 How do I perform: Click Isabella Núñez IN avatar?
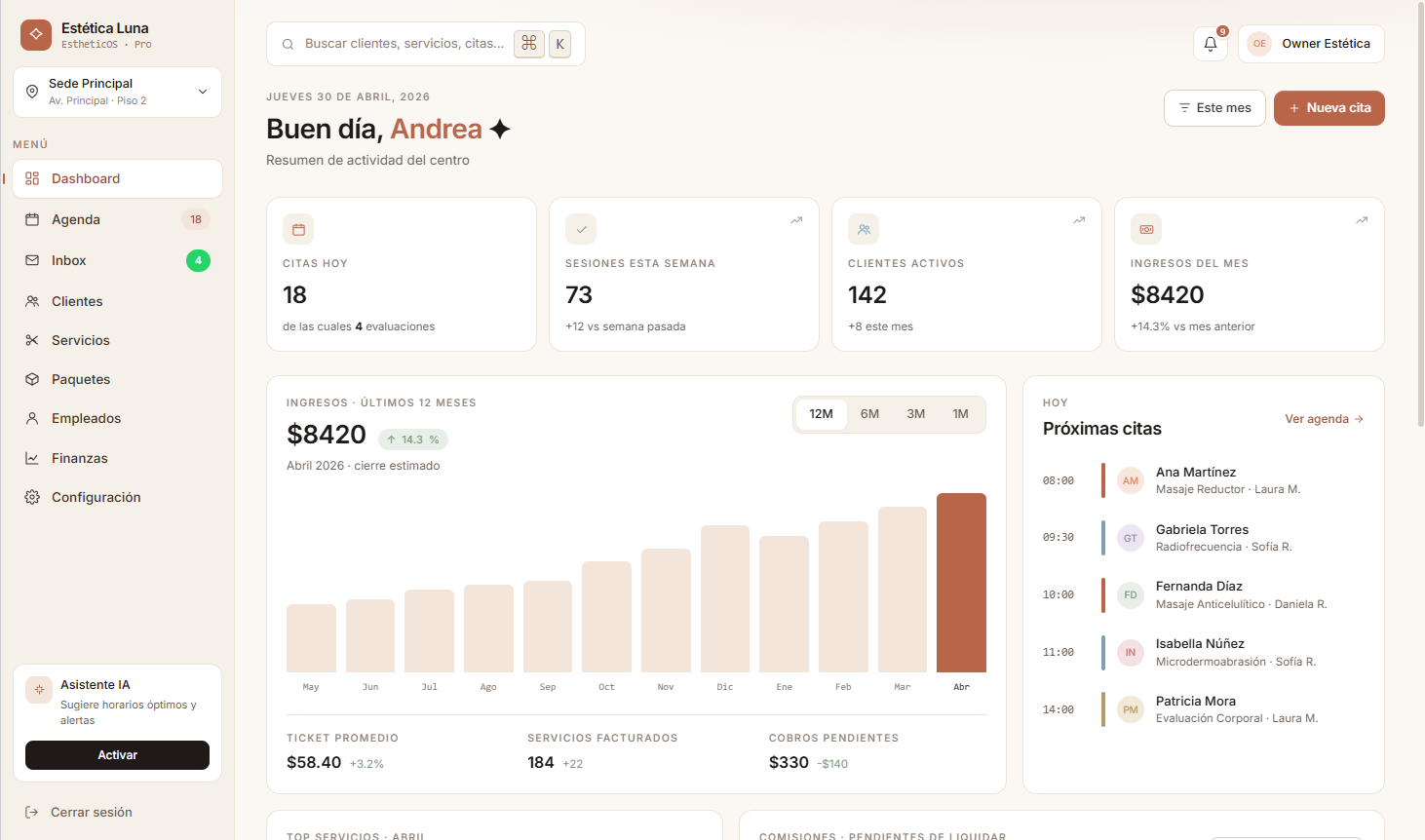(x=1131, y=652)
